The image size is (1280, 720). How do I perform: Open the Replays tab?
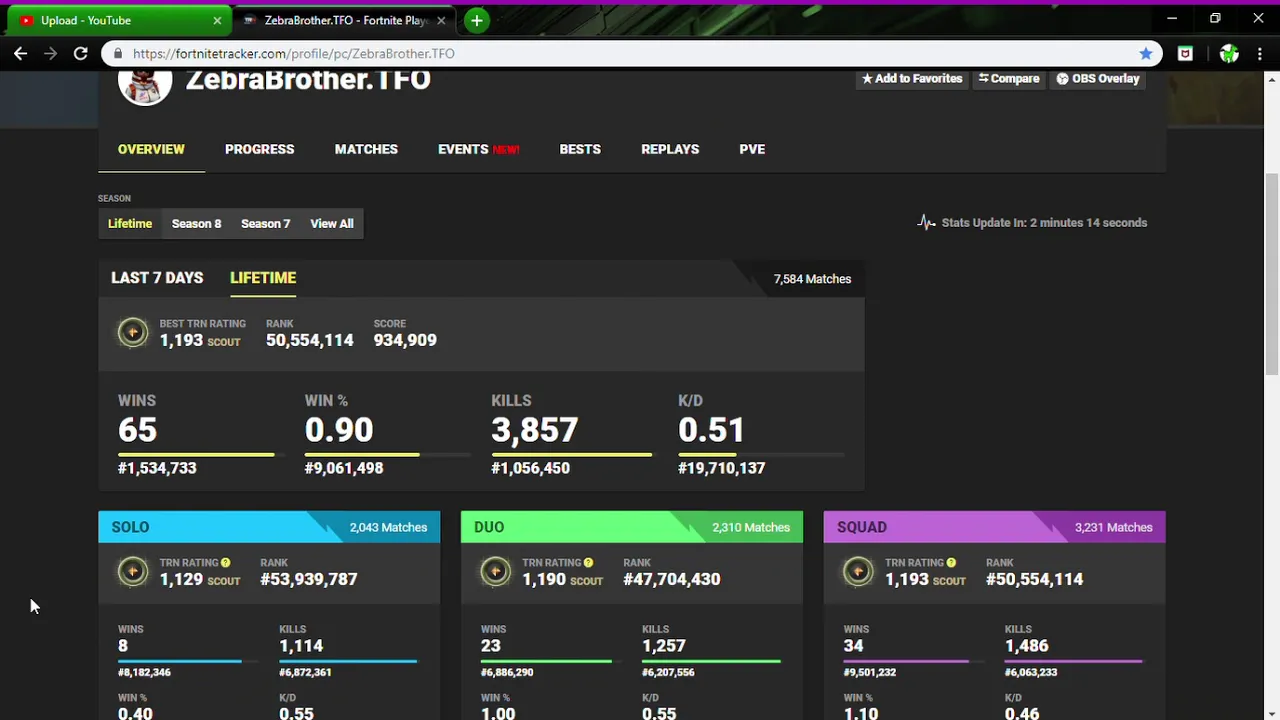[670, 149]
